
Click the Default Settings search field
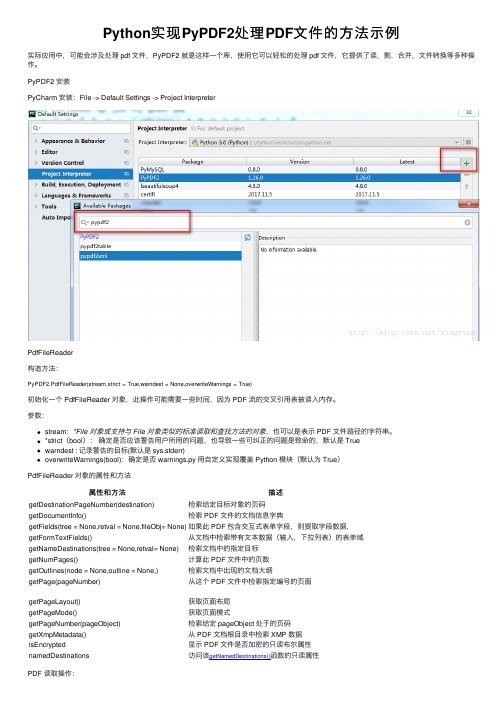click(x=81, y=128)
